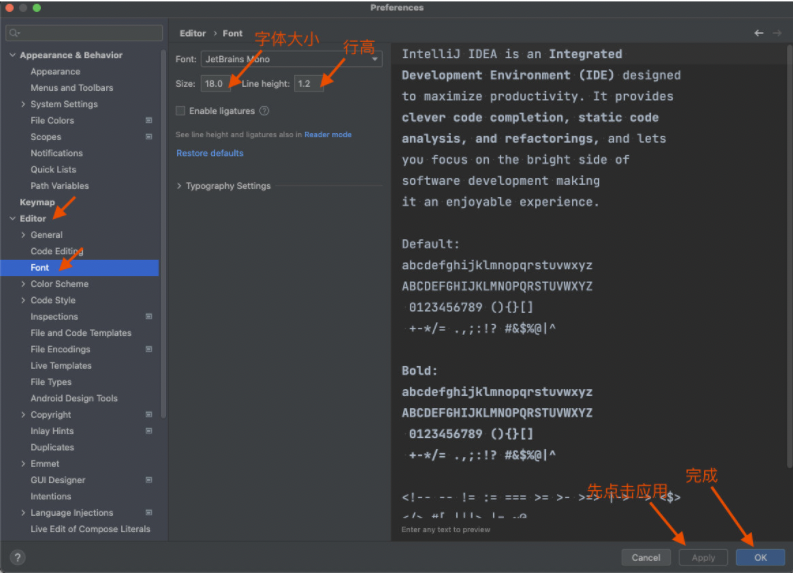
Task: Select Appearance settings page
Action: (x=55, y=72)
